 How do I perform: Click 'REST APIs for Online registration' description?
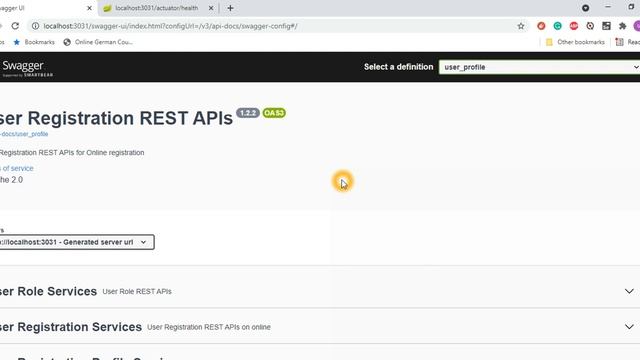72,153
